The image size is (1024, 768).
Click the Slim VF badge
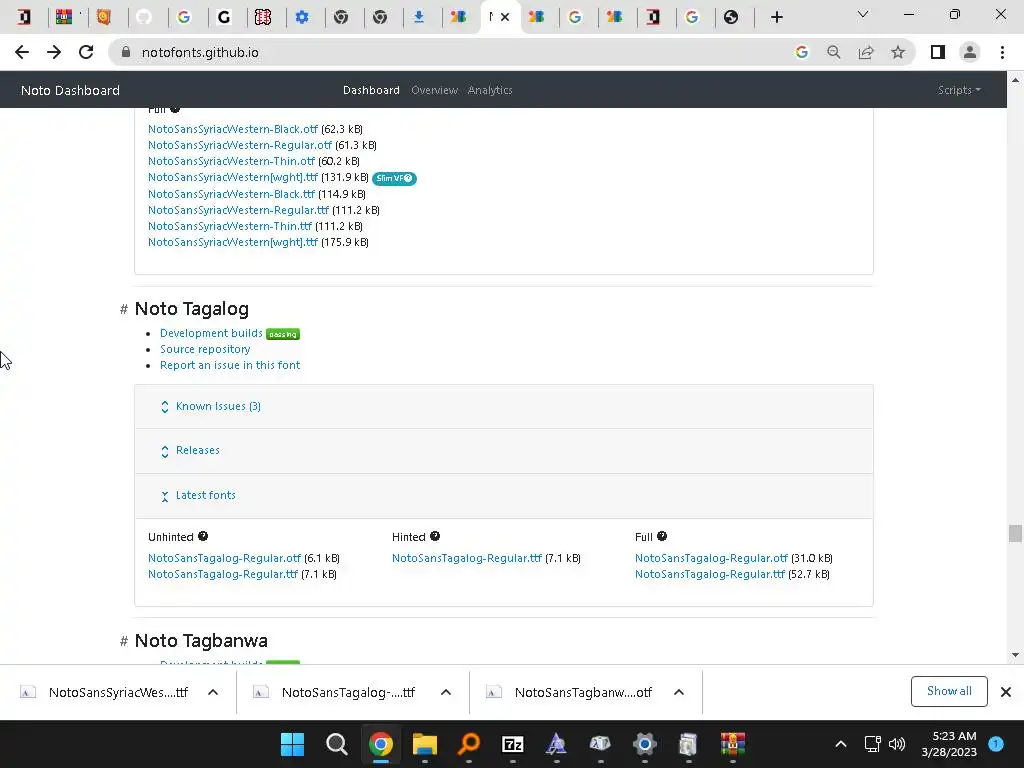(394, 178)
